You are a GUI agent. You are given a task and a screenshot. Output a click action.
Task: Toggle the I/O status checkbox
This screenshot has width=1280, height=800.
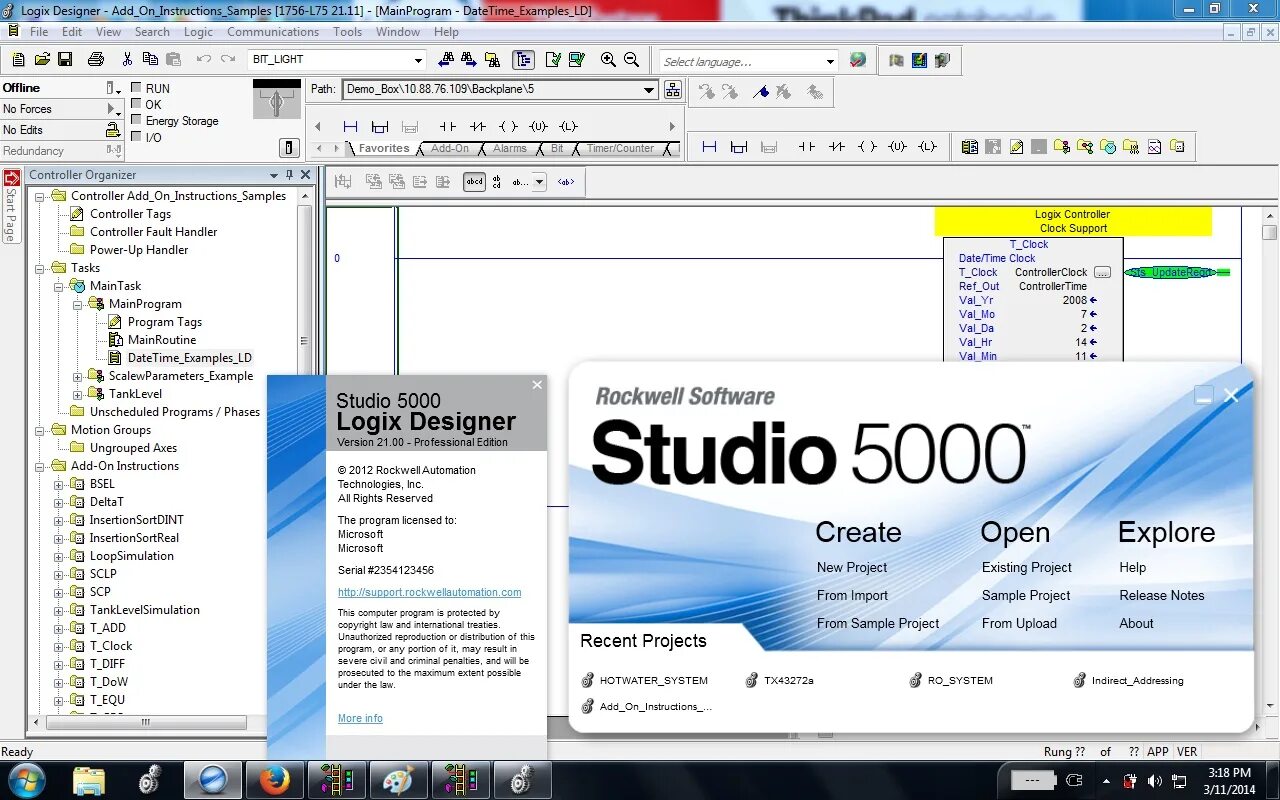[136, 137]
